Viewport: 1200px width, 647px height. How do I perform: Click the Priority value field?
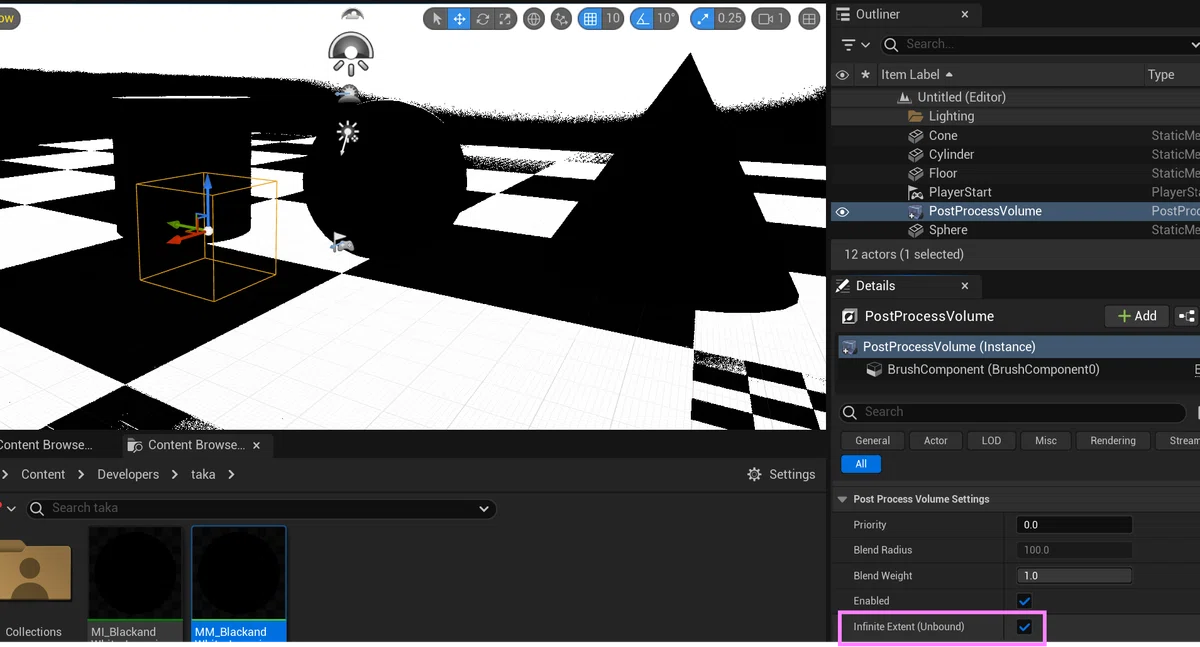coord(1074,525)
